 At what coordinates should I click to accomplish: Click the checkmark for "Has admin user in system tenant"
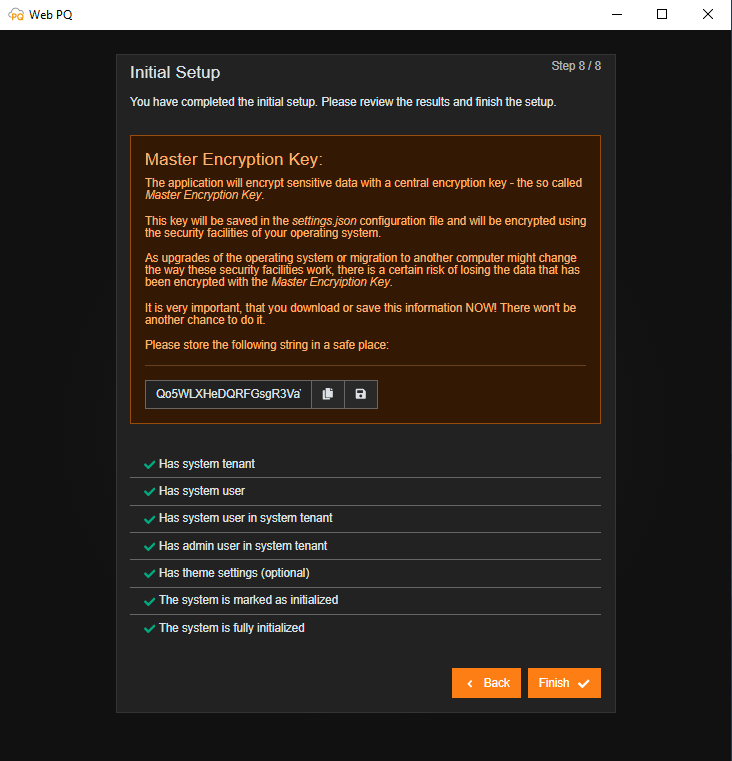(x=149, y=546)
